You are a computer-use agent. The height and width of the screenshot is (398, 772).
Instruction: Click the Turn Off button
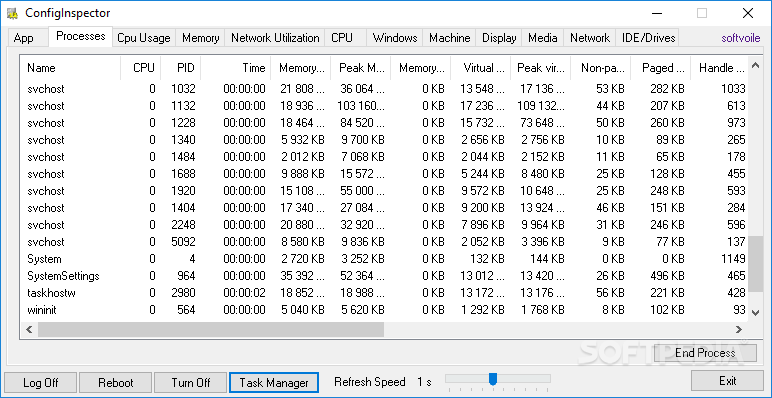[x=191, y=382]
